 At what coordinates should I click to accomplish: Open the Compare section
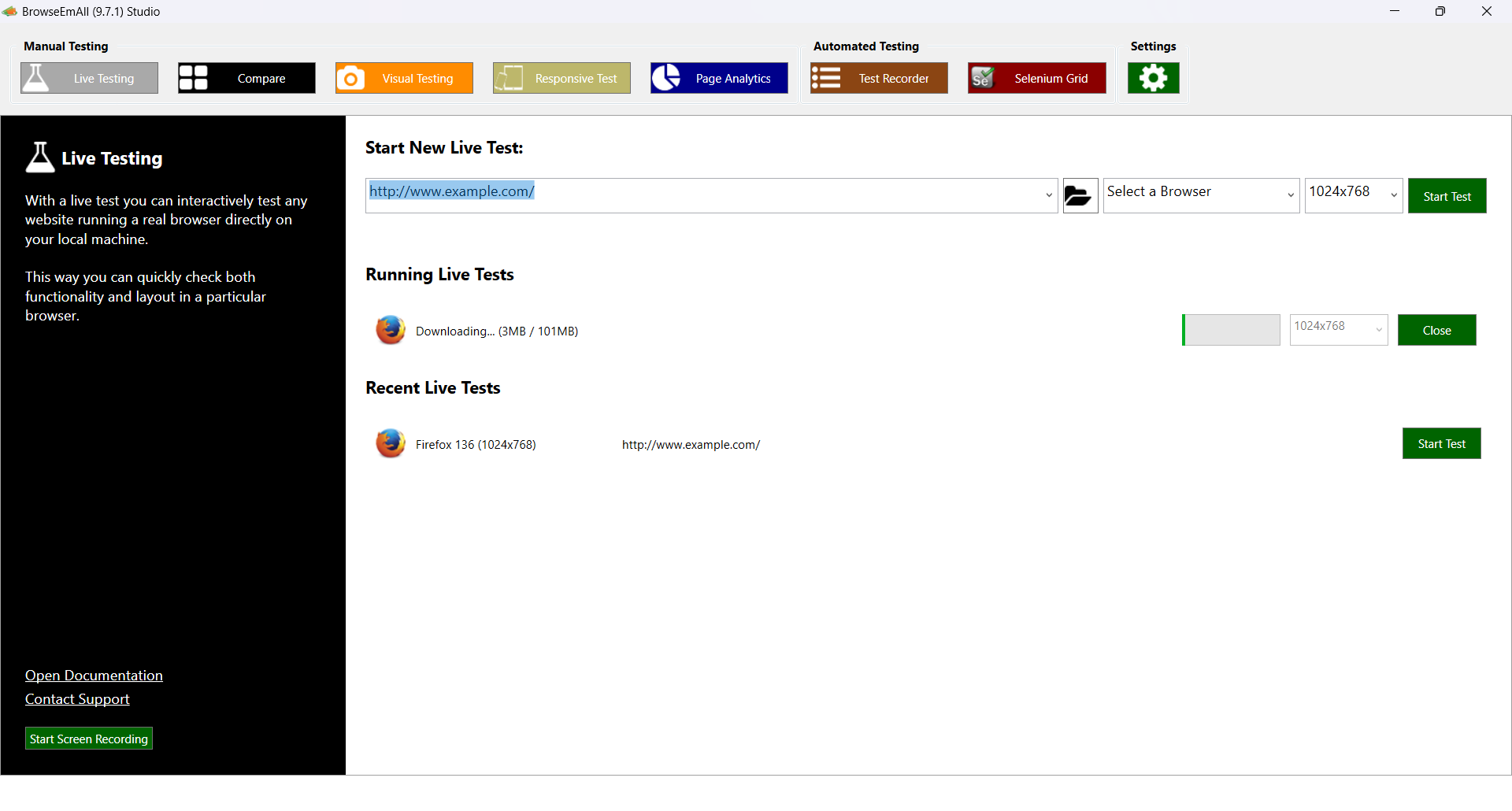pyautogui.click(x=246, y=78)
